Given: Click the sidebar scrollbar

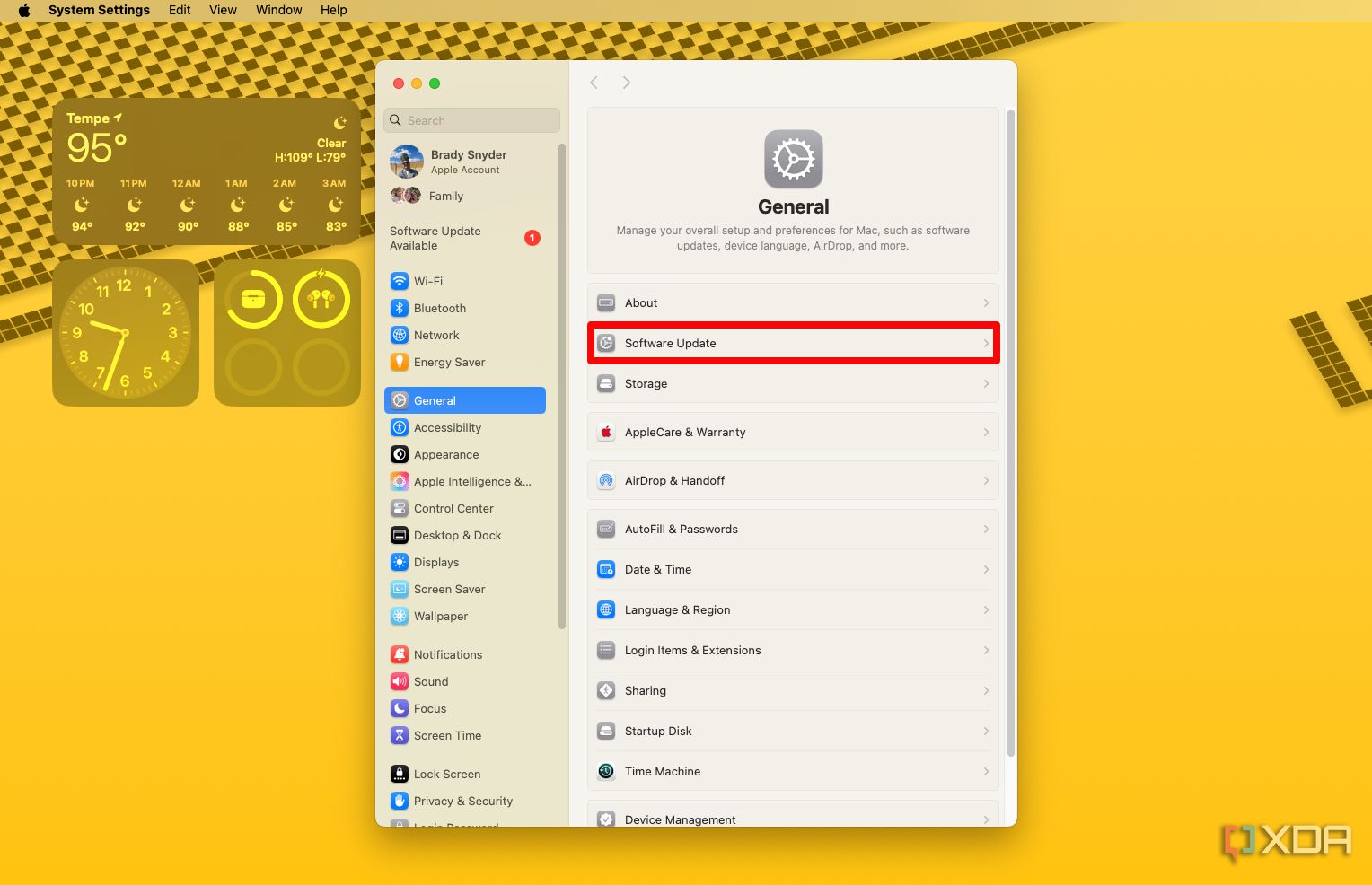Looking at the screenshot, I should coord(562,386).
